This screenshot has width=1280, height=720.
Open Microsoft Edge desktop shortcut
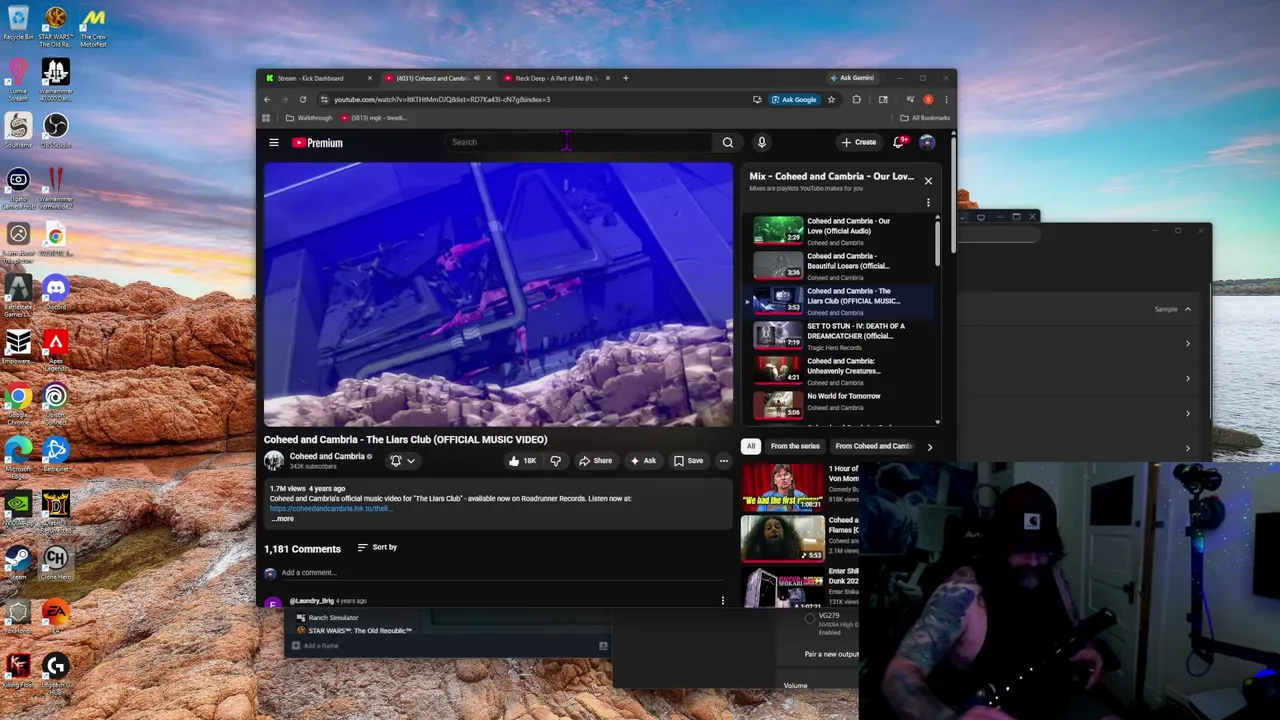(x=18, y=456)
